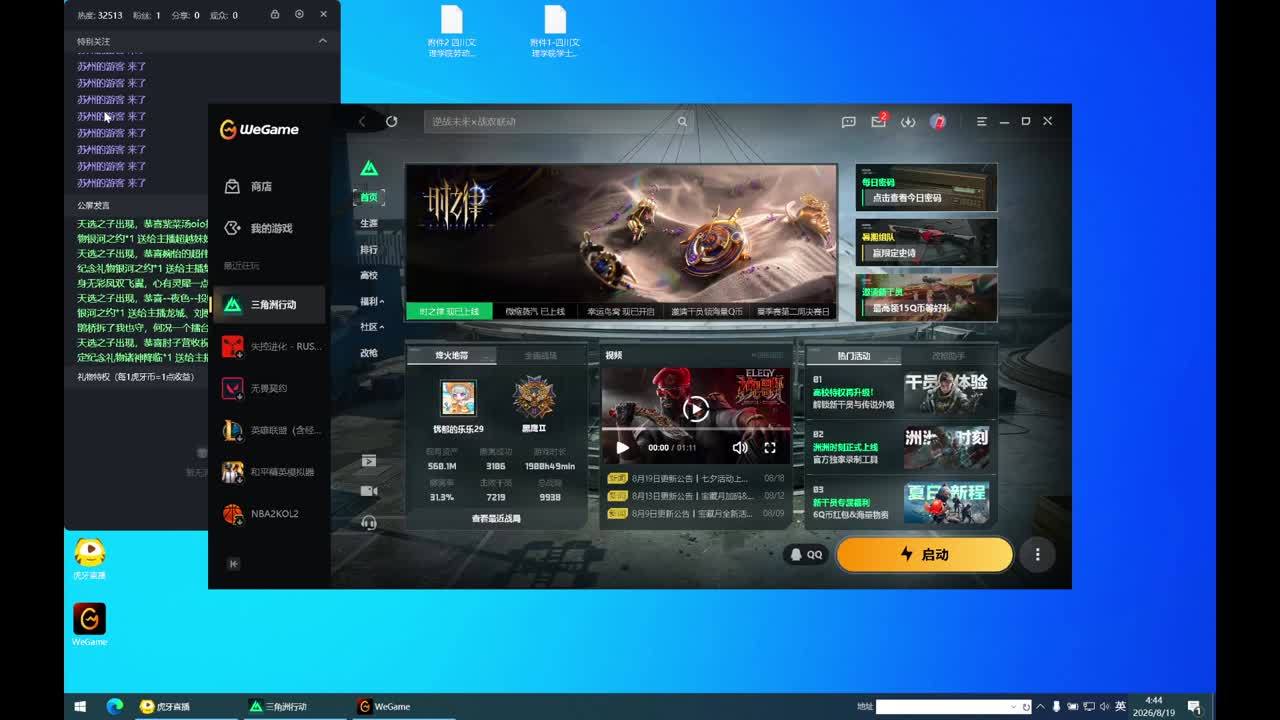Open the 洲洲时刻正式上线 activity
The width and height of the screenshot is (1280, 720).
901,448
